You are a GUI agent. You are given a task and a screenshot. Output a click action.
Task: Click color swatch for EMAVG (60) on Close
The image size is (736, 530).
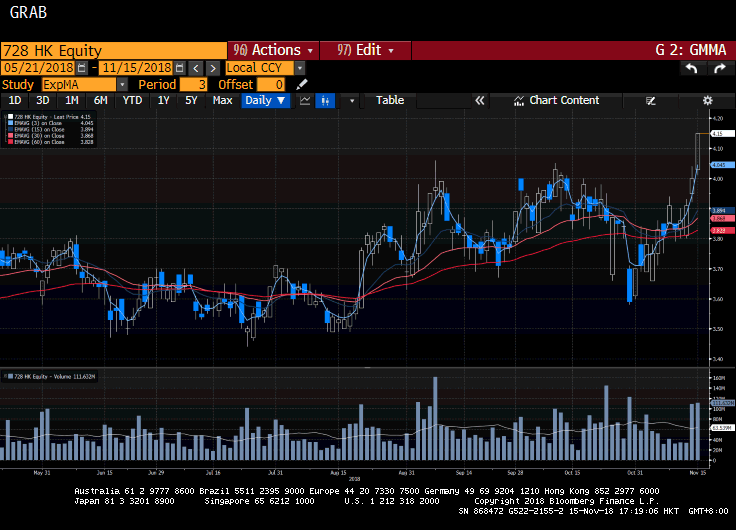[10, 142]
